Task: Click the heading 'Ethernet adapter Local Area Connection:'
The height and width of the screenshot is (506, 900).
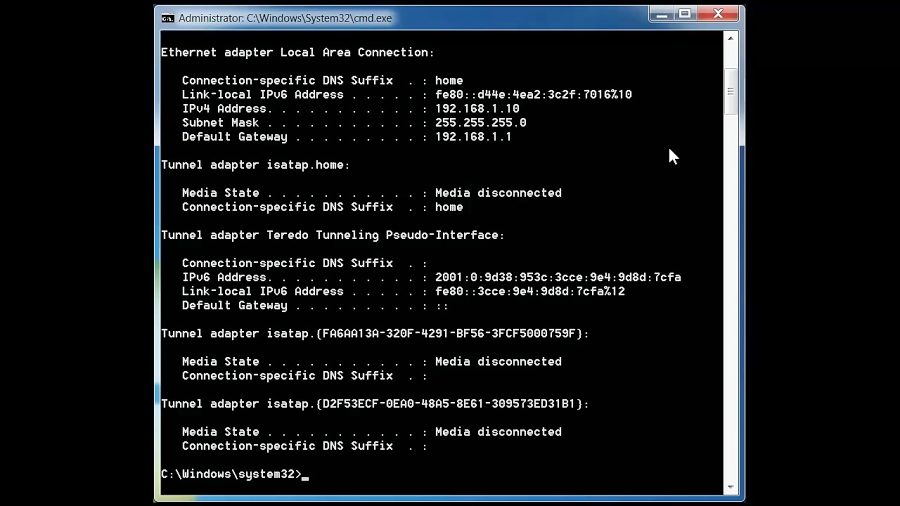Action: (x=297, y=52)
